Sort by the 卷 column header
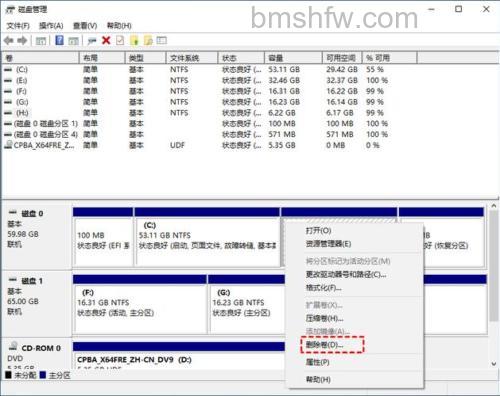This screenshot has height=396, width=500. tap(41, 58)
